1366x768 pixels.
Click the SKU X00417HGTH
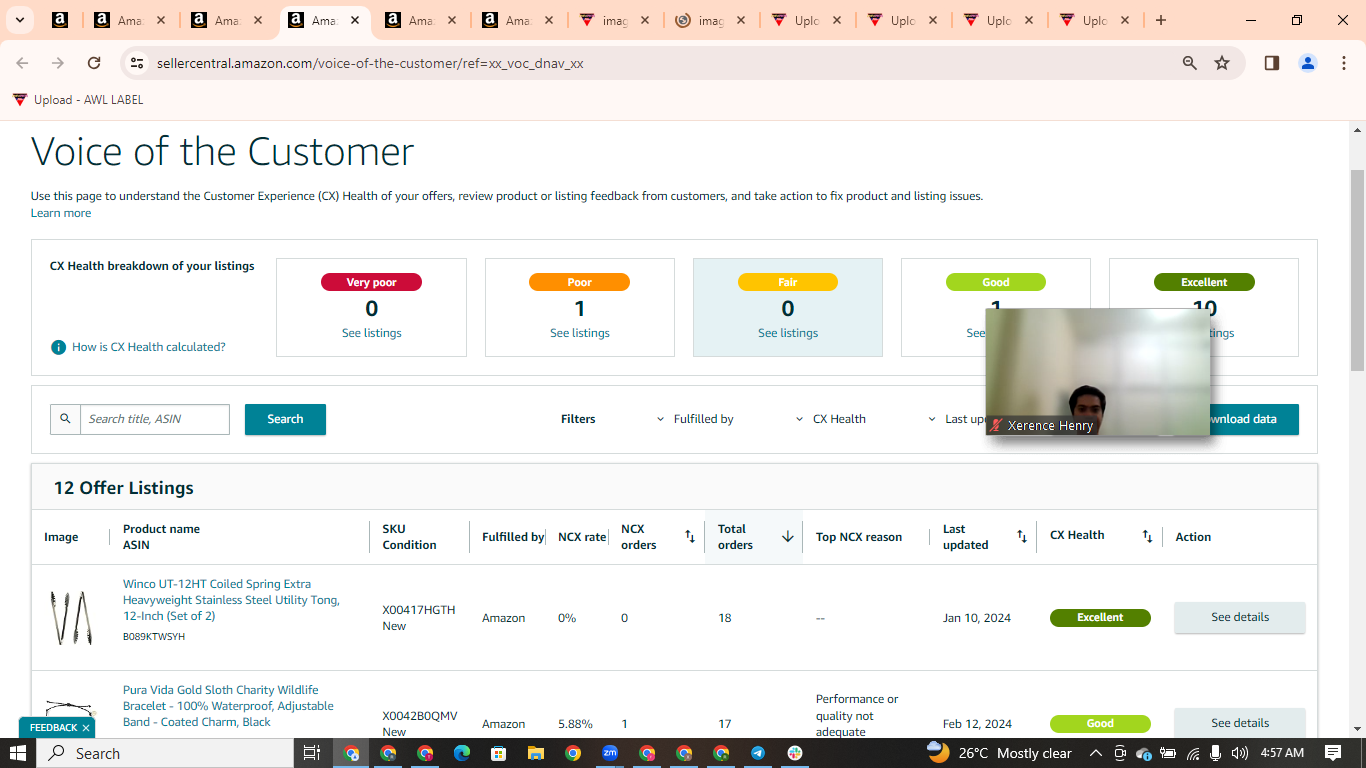click(419, 610)
